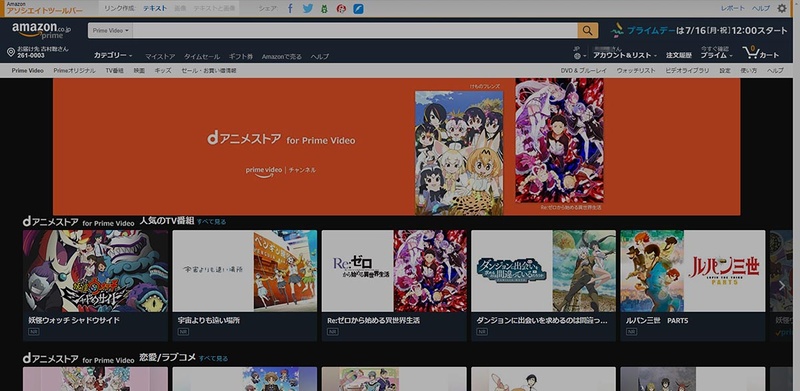Viewport: 800px width, 391px height.
Task: Open 妖怪ウォッチ シャドウサイド thumbnail
Action: [x=95, y=271]
